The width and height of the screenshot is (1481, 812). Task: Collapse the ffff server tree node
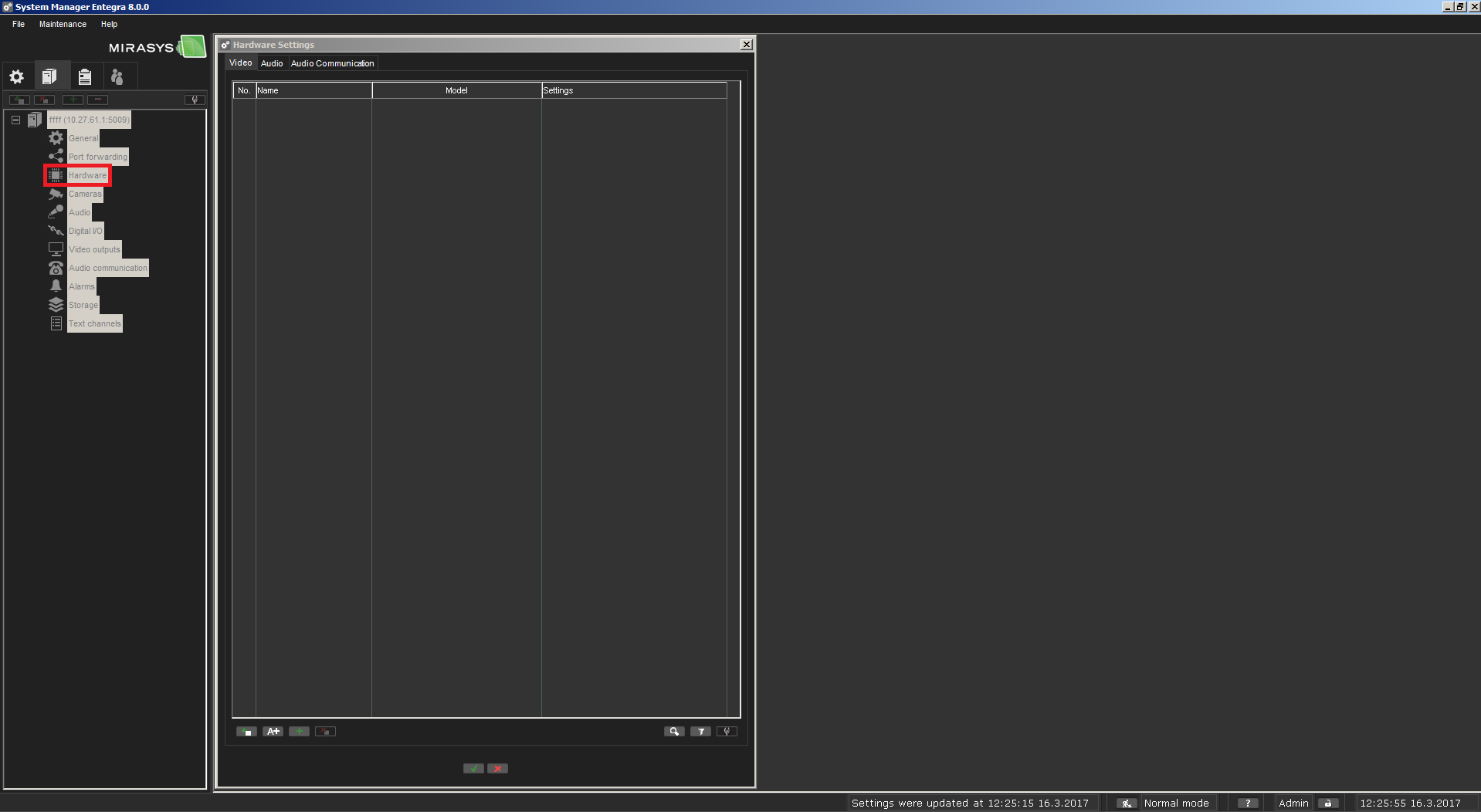(x=15, y=120)
